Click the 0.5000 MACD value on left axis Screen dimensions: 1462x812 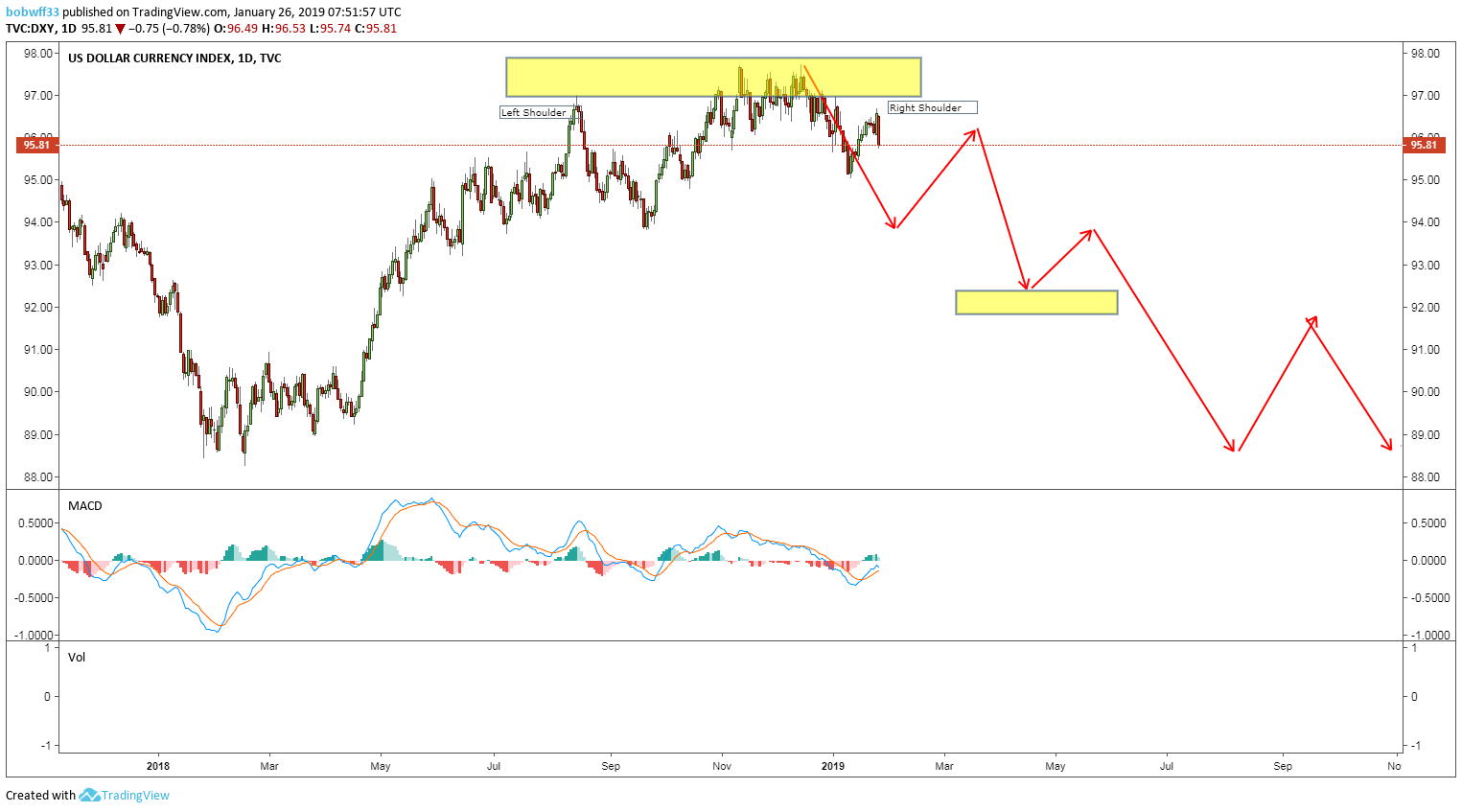[36, 523]
